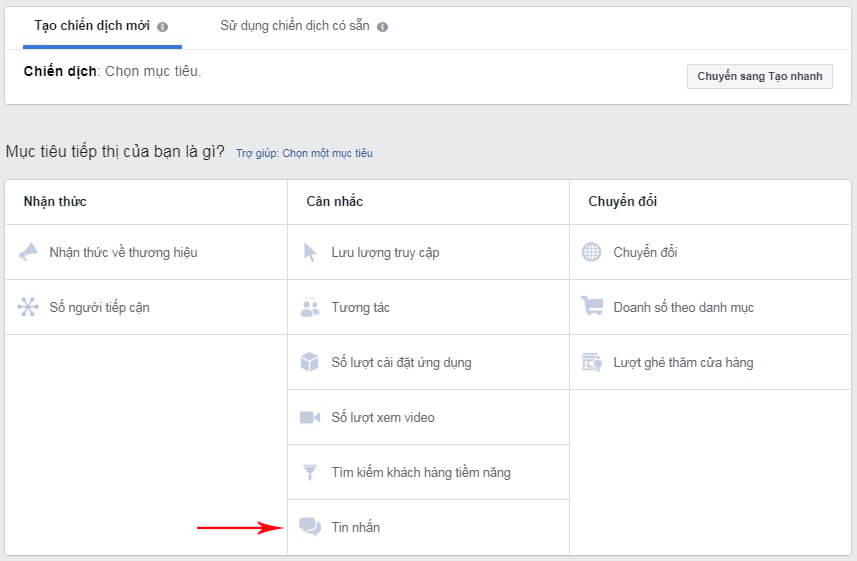Click the chat bubbles icon for Tin nhắn
This screenshot has width=857, height=561.
click(310, 527)
